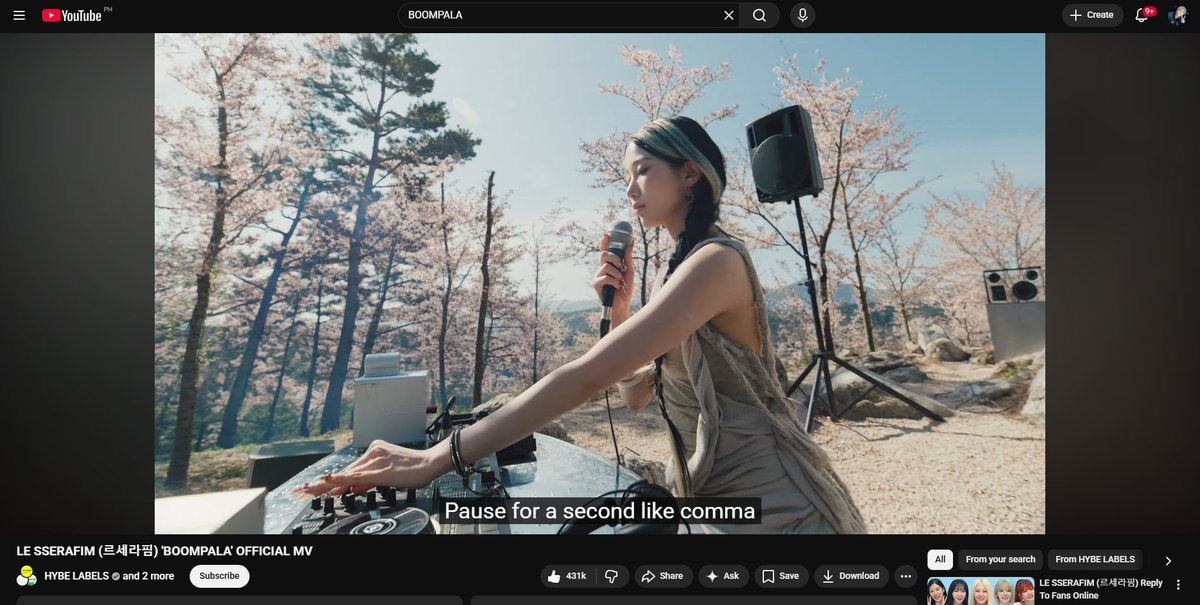Dislike the video
This screenshot has width=1200, height=605.
pos(612,576)
